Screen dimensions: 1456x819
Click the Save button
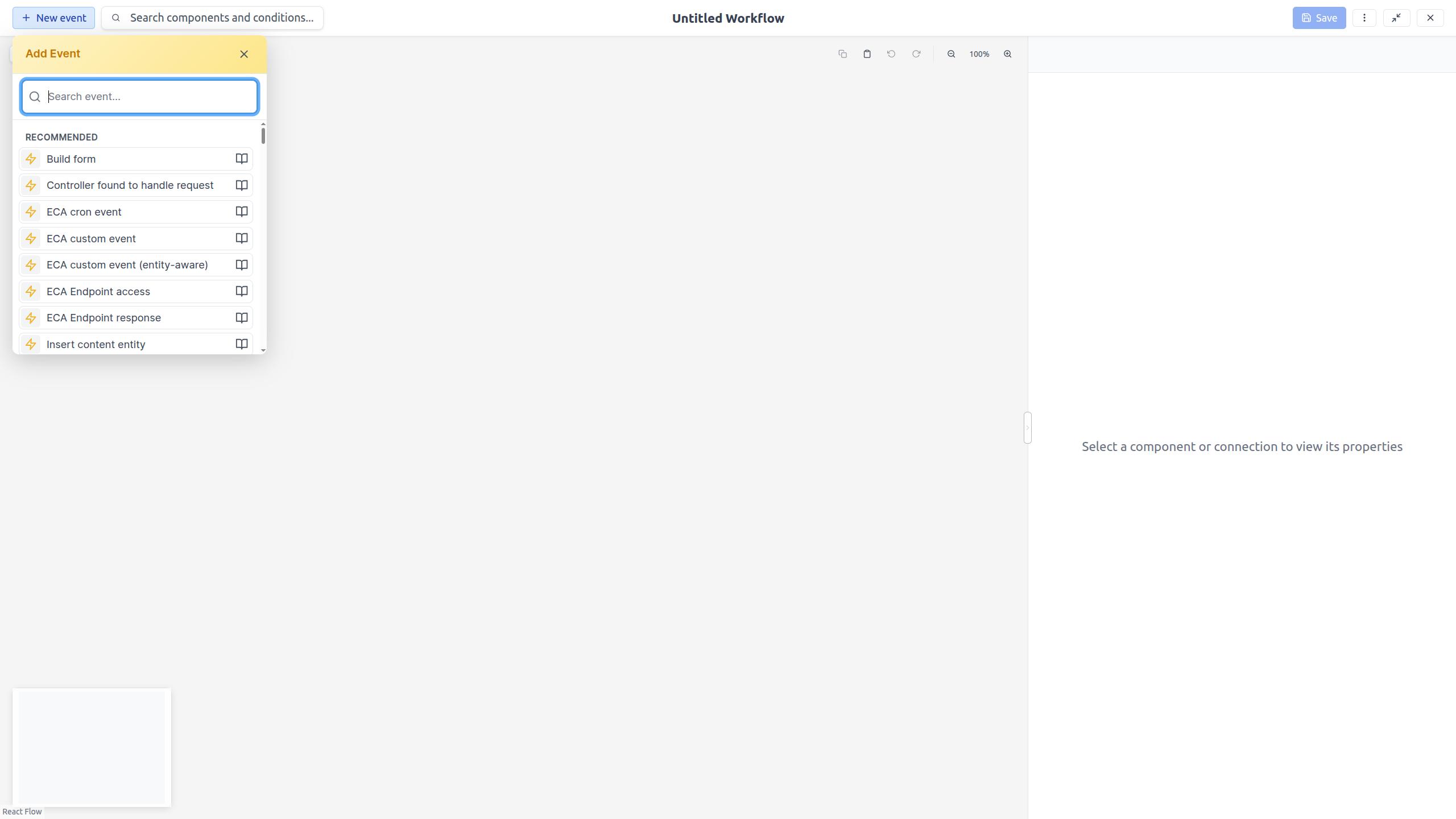(1318, 18)
